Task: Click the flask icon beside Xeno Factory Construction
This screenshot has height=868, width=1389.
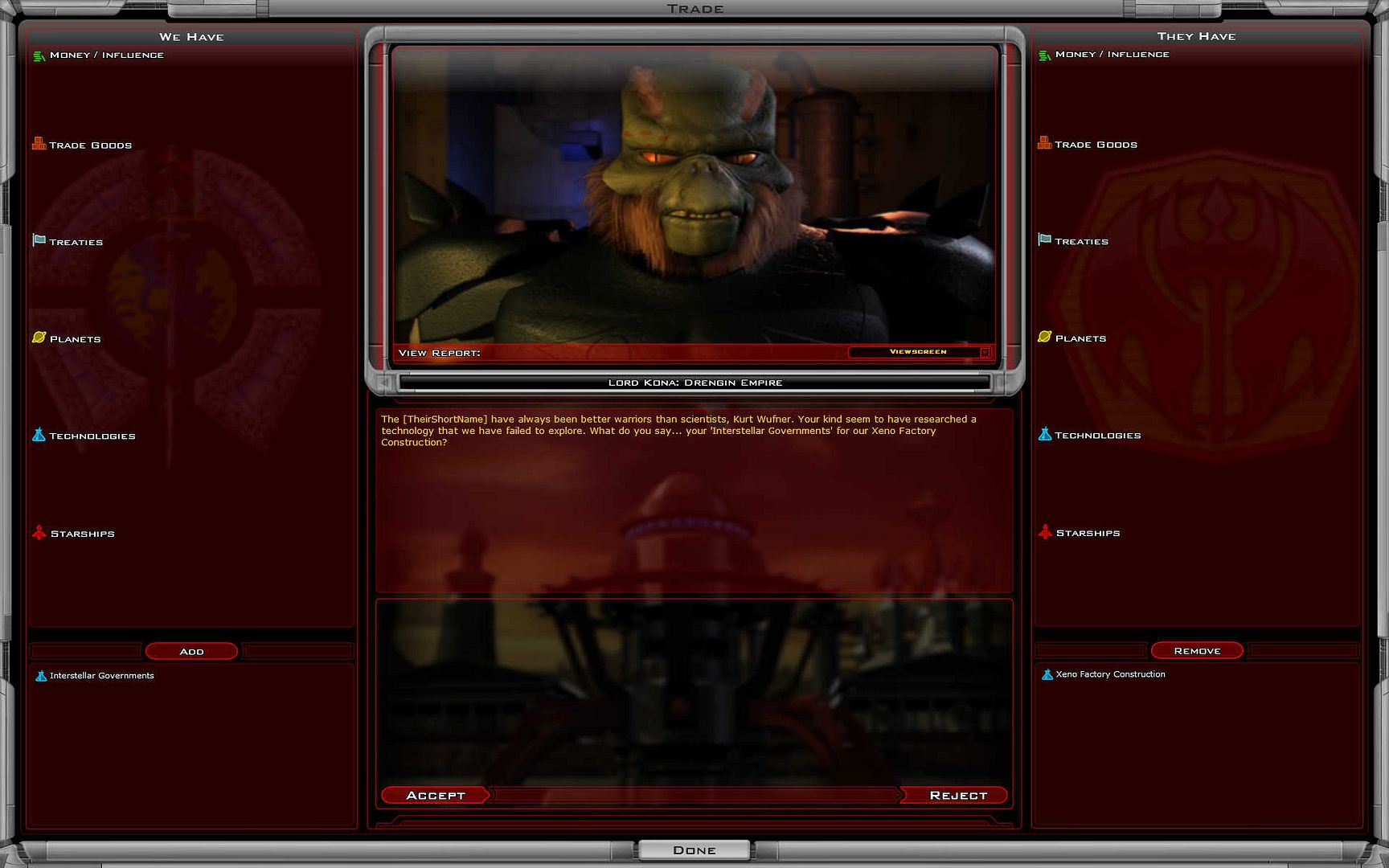Action: 1047,674
